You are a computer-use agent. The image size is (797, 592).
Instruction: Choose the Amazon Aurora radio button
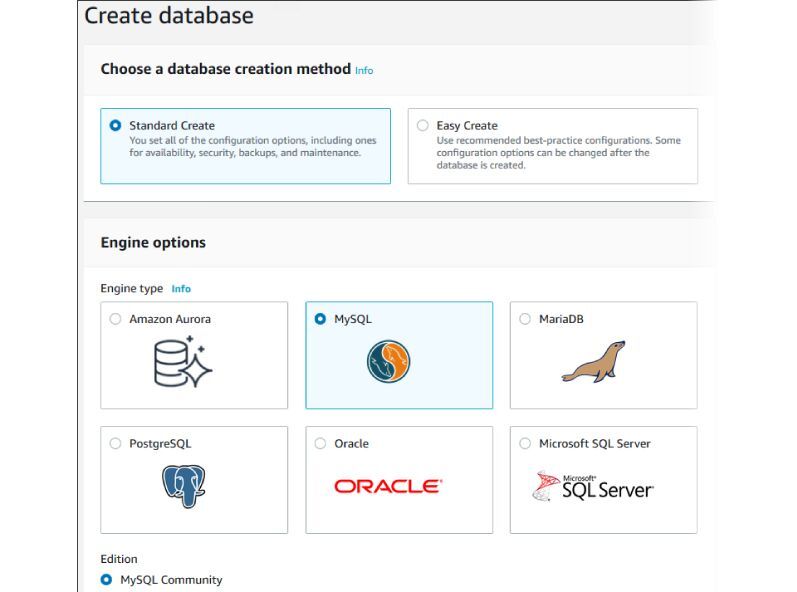point(115,319)
